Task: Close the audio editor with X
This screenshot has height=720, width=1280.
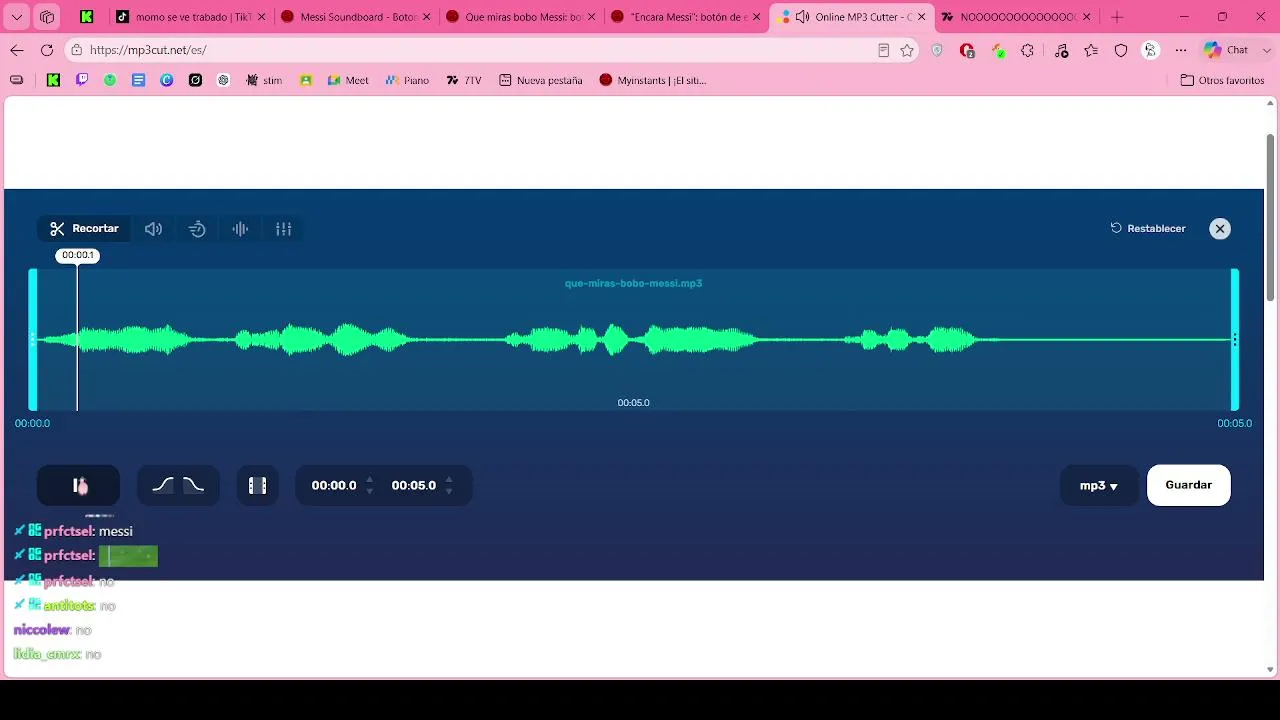Action: (1220, 229)
